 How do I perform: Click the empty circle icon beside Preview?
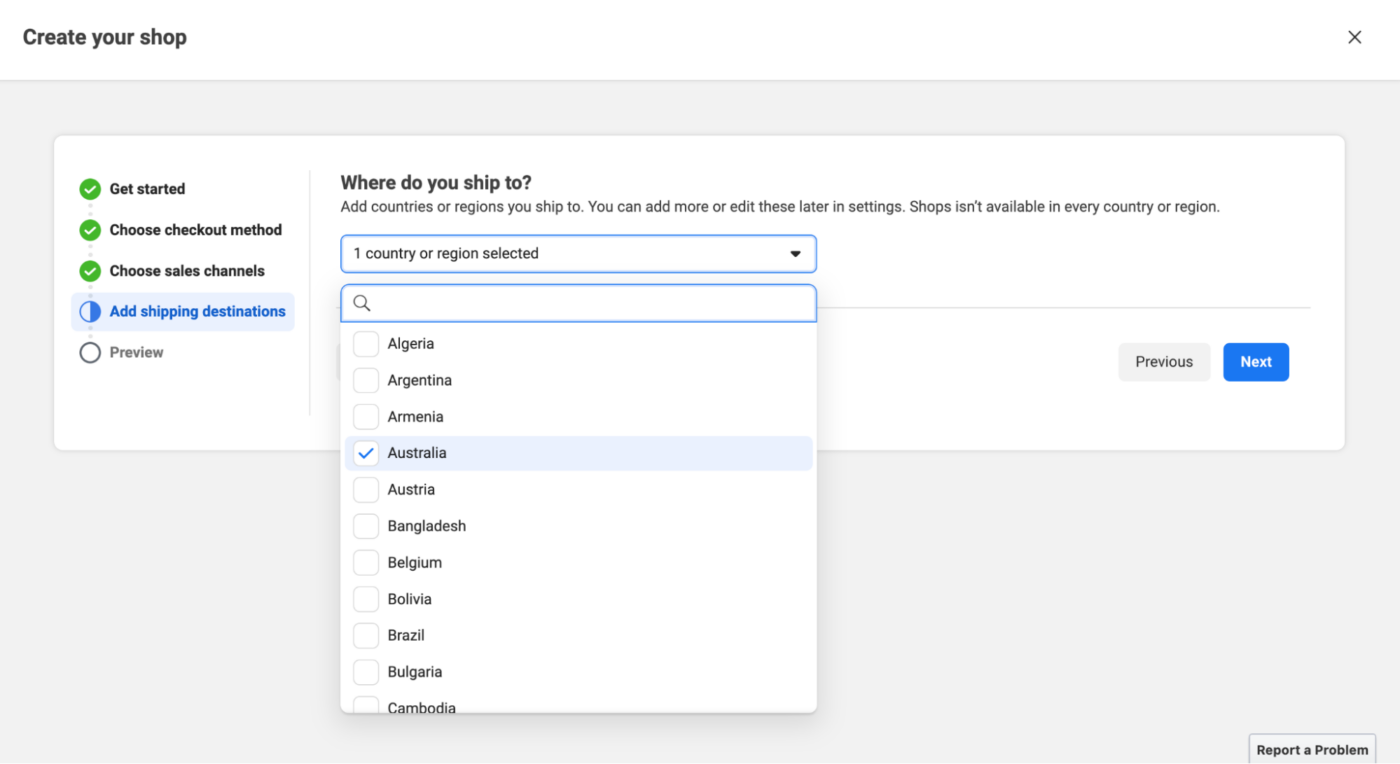pos(89,352)
